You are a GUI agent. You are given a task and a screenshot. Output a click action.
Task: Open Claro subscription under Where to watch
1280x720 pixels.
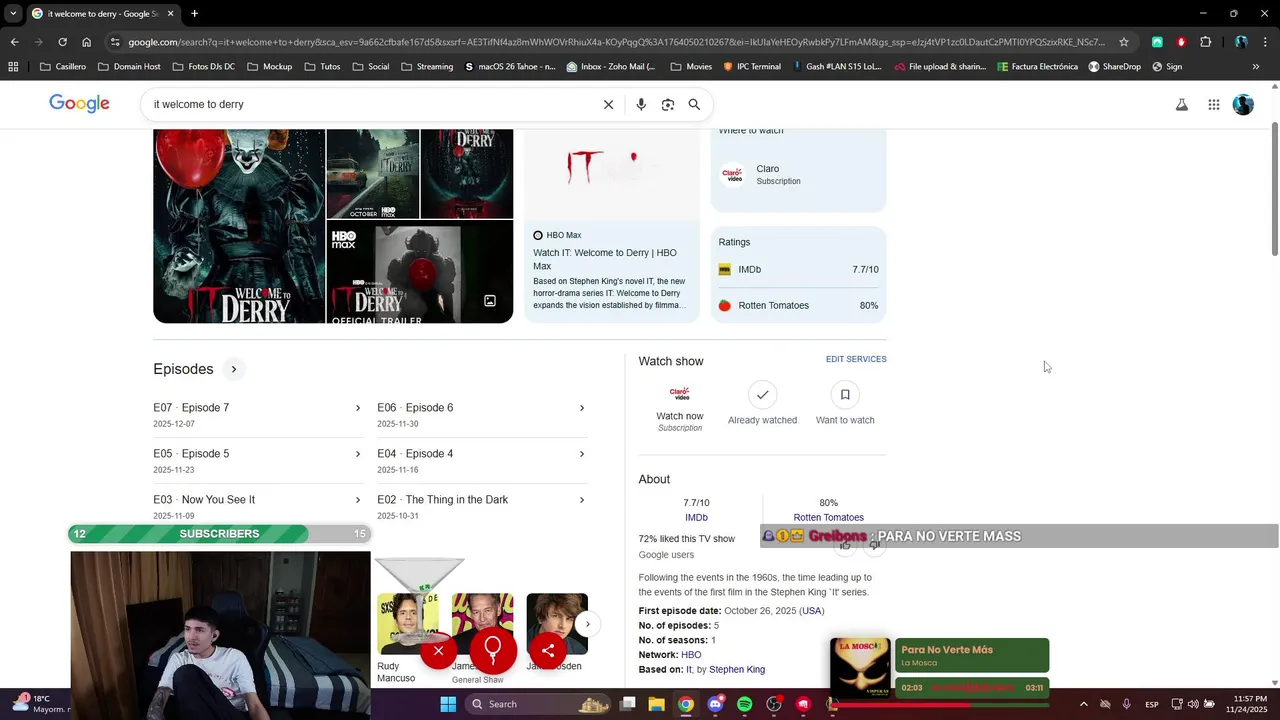pyautogui.click(x=798, y=175)
